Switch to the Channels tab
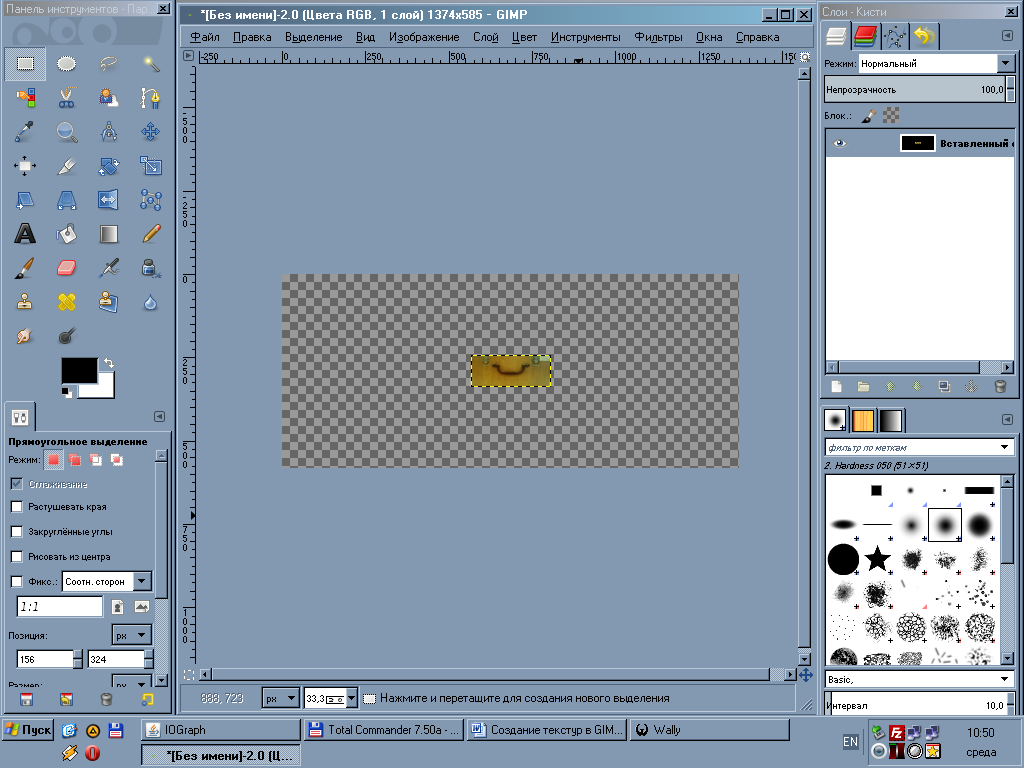 coord(866,36)
